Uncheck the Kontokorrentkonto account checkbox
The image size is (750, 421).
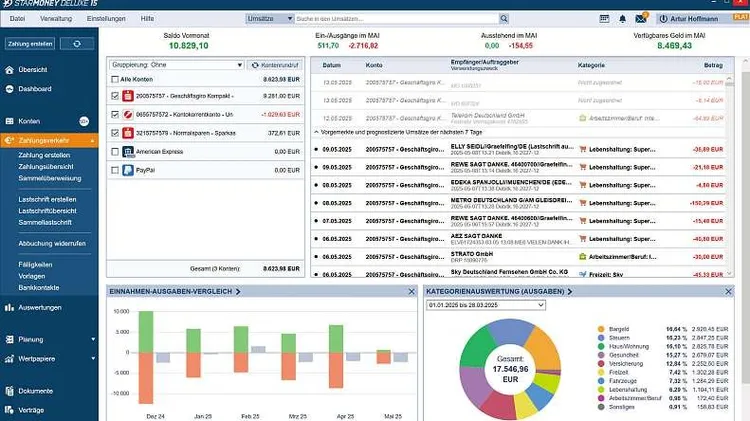(x=115, y=114)
